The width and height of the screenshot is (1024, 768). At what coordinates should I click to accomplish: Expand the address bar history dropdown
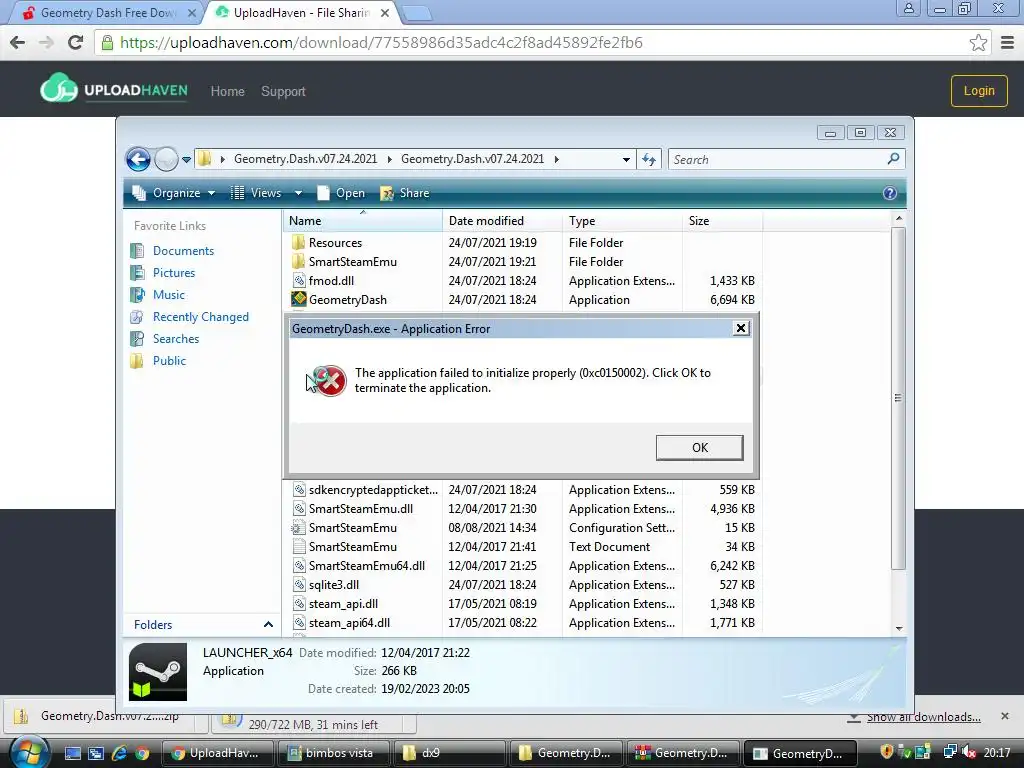[x=626, y=159]
